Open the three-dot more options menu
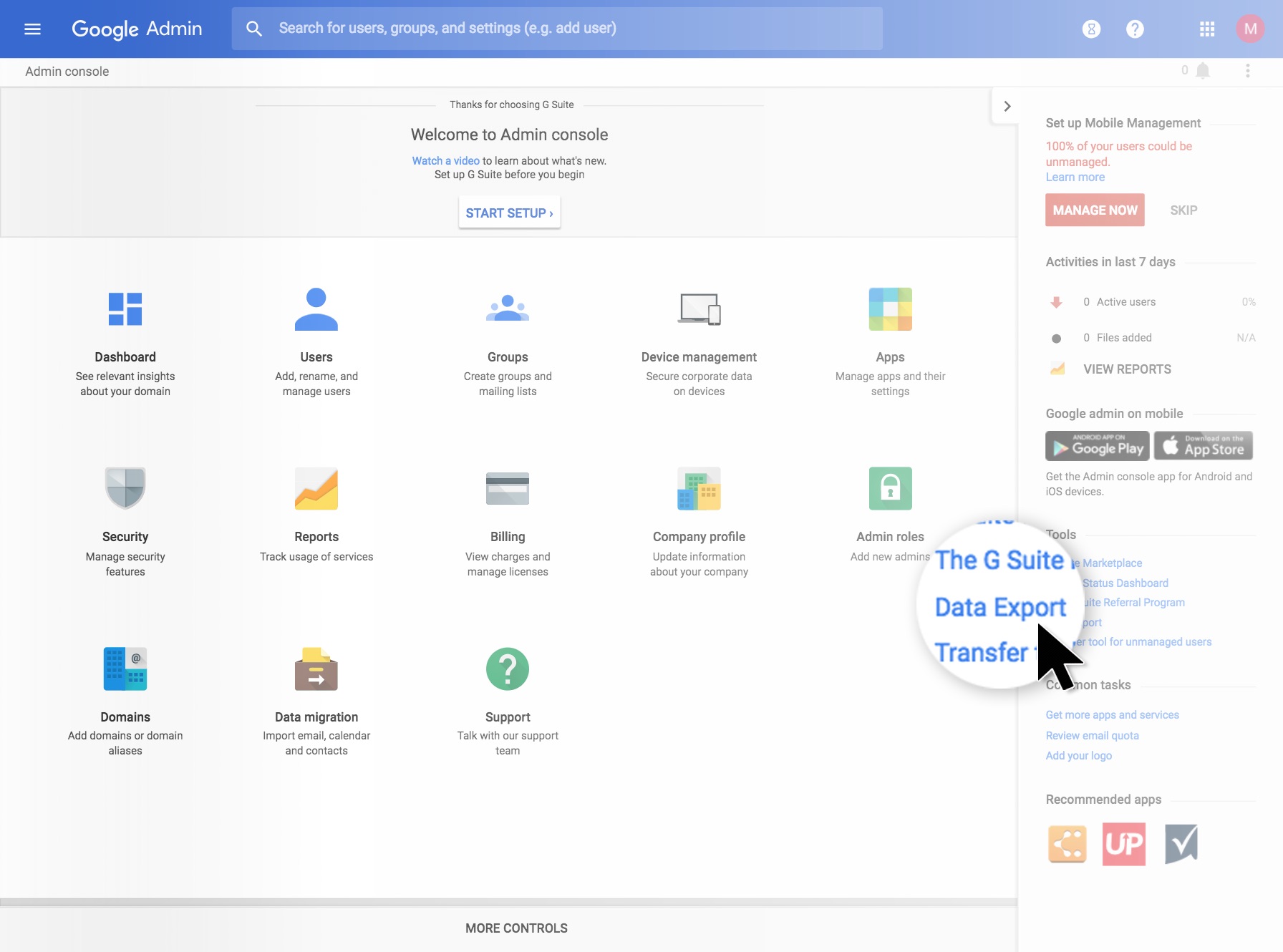This screenshot has width=1283, height=952. (x=1247, y=70)
